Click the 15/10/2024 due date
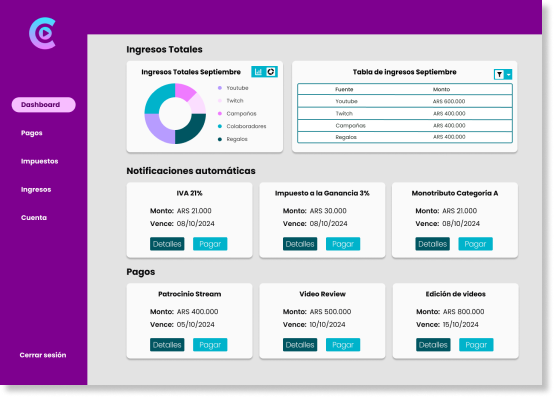 coord(461,324)
